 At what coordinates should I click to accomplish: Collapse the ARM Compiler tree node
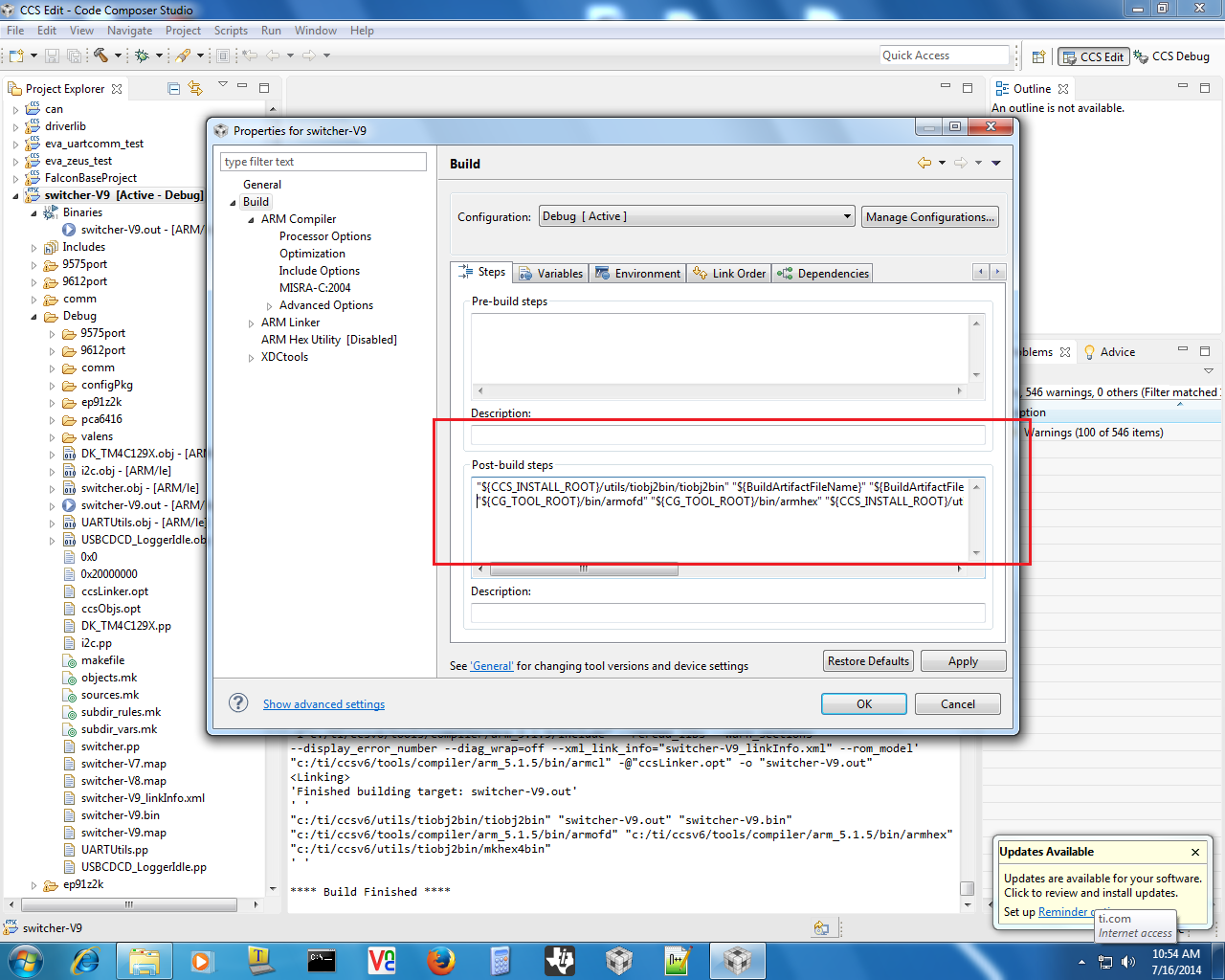(x=252, y=220)
